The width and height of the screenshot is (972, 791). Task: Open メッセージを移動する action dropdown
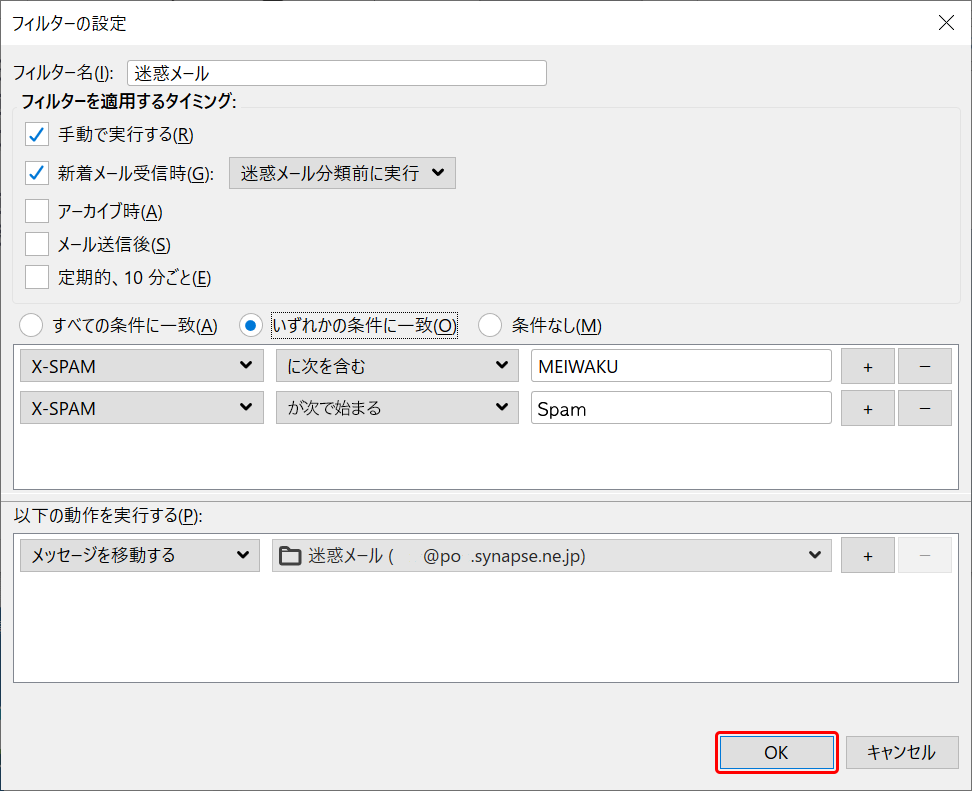pos(140,555)
